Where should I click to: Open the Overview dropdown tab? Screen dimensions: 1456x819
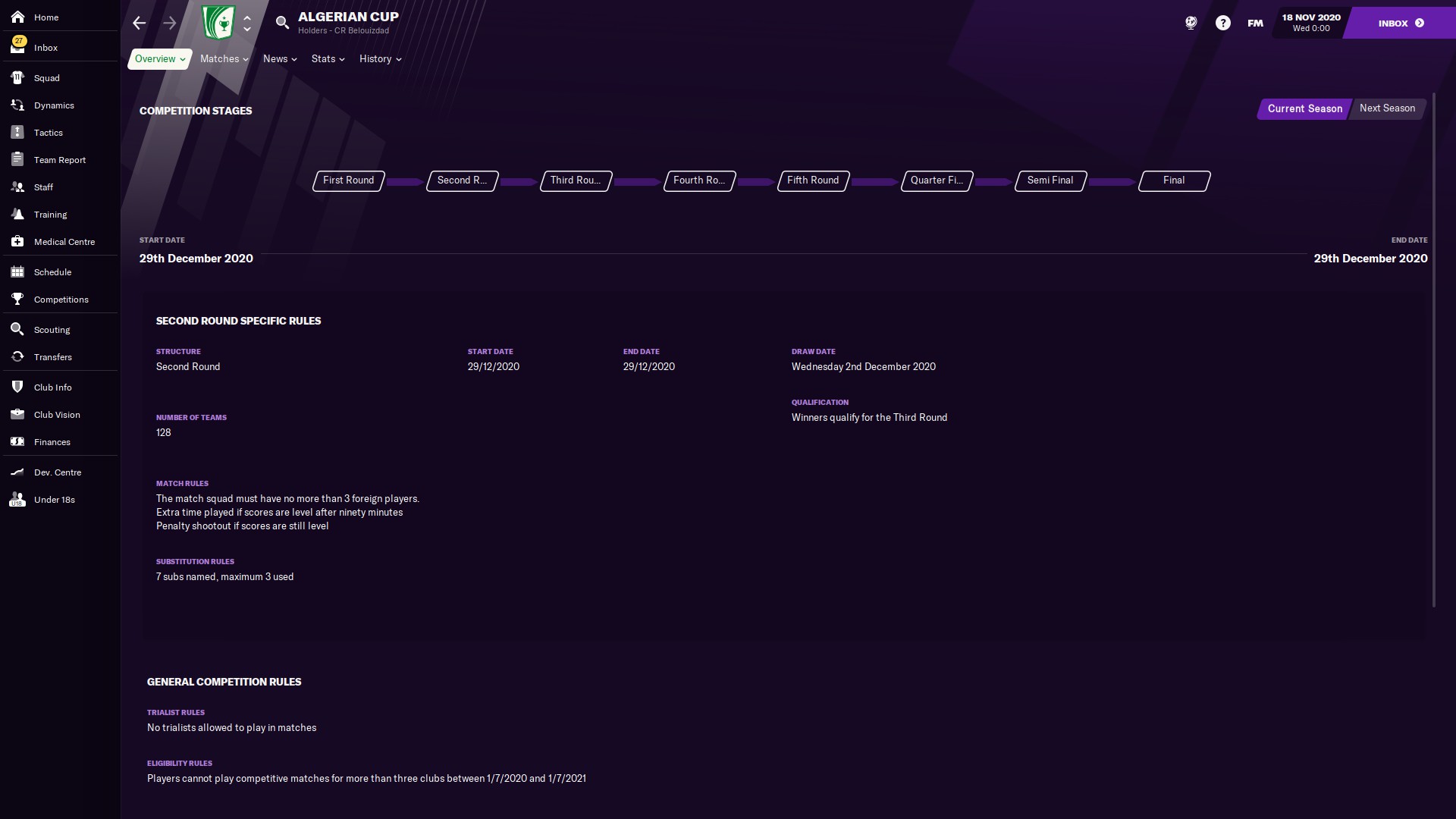click(159, 59)
